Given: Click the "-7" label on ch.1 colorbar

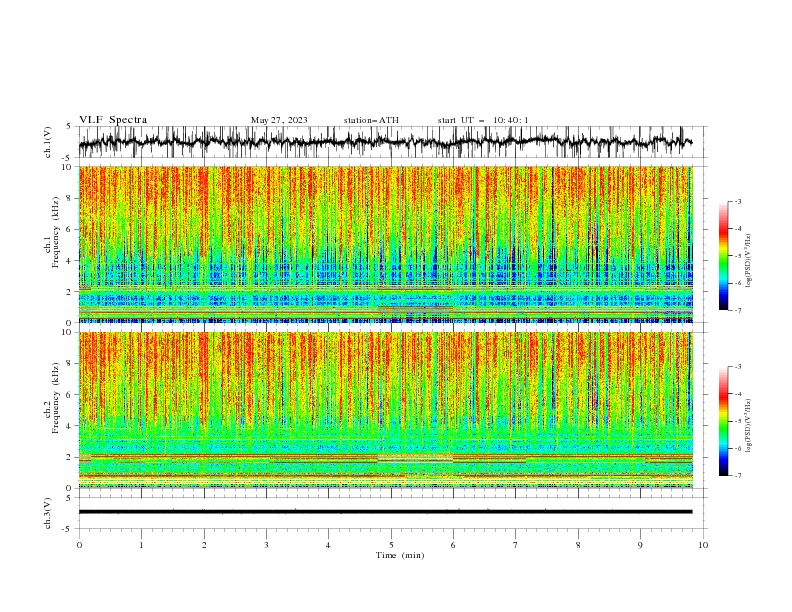Looking at the screenshot, I should (738, 310).
